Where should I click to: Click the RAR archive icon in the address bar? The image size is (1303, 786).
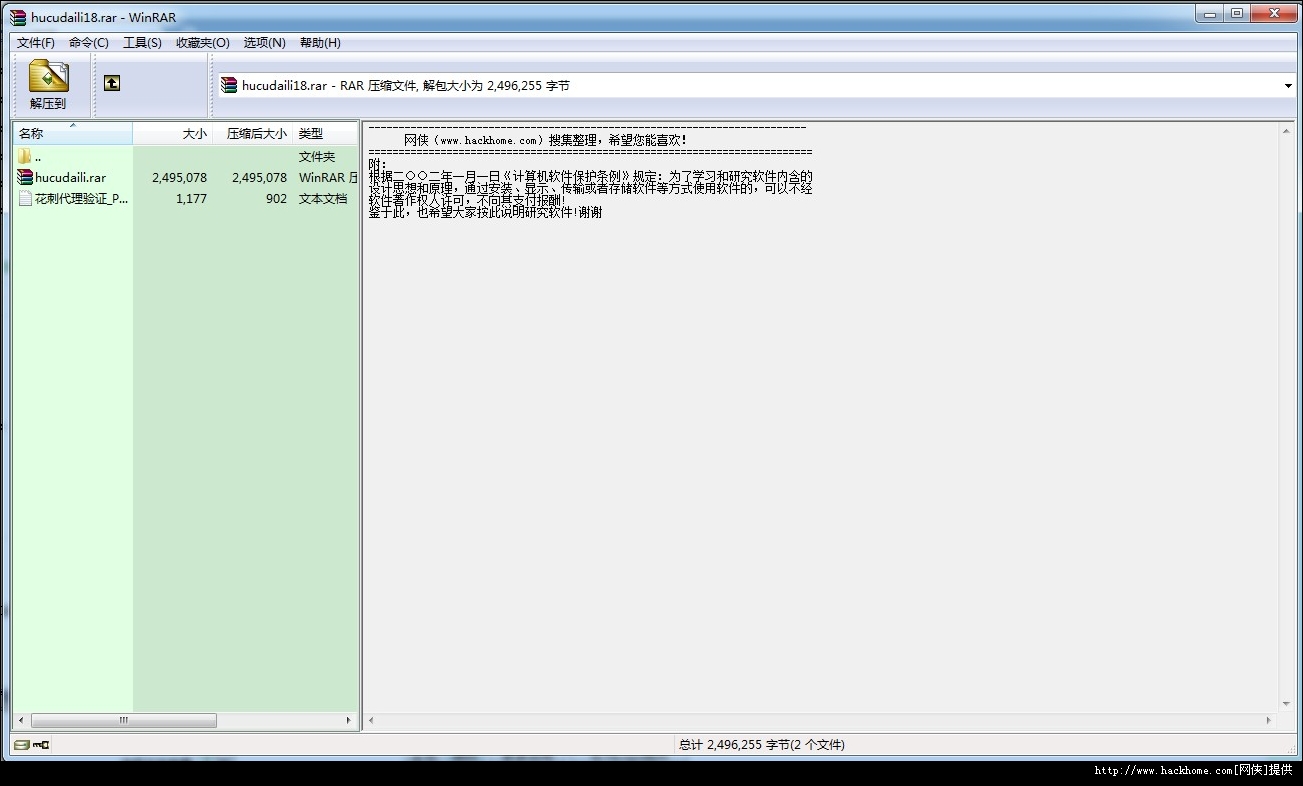click(x=229, y=86)
